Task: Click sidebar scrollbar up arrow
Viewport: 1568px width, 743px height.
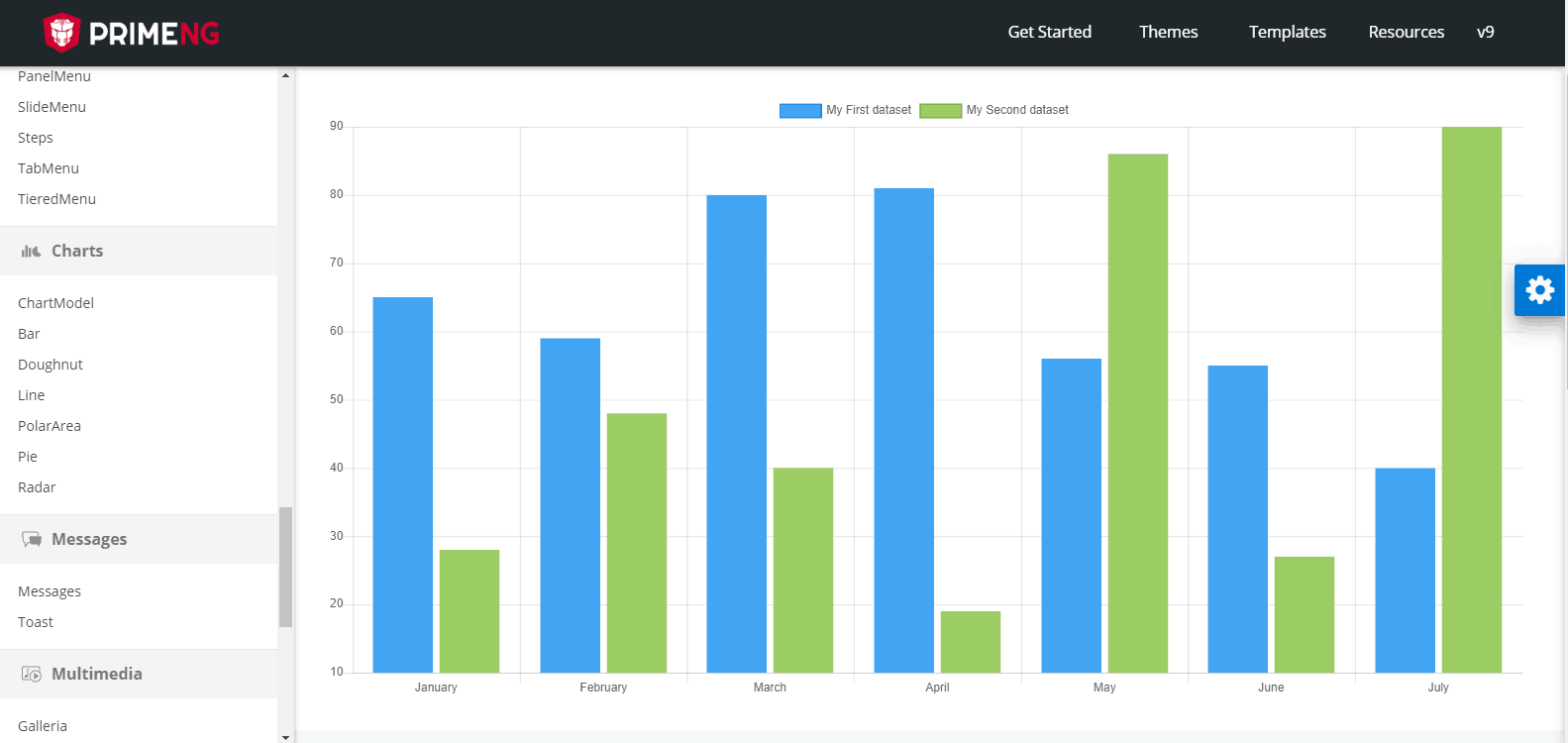Action: point(285,75)
